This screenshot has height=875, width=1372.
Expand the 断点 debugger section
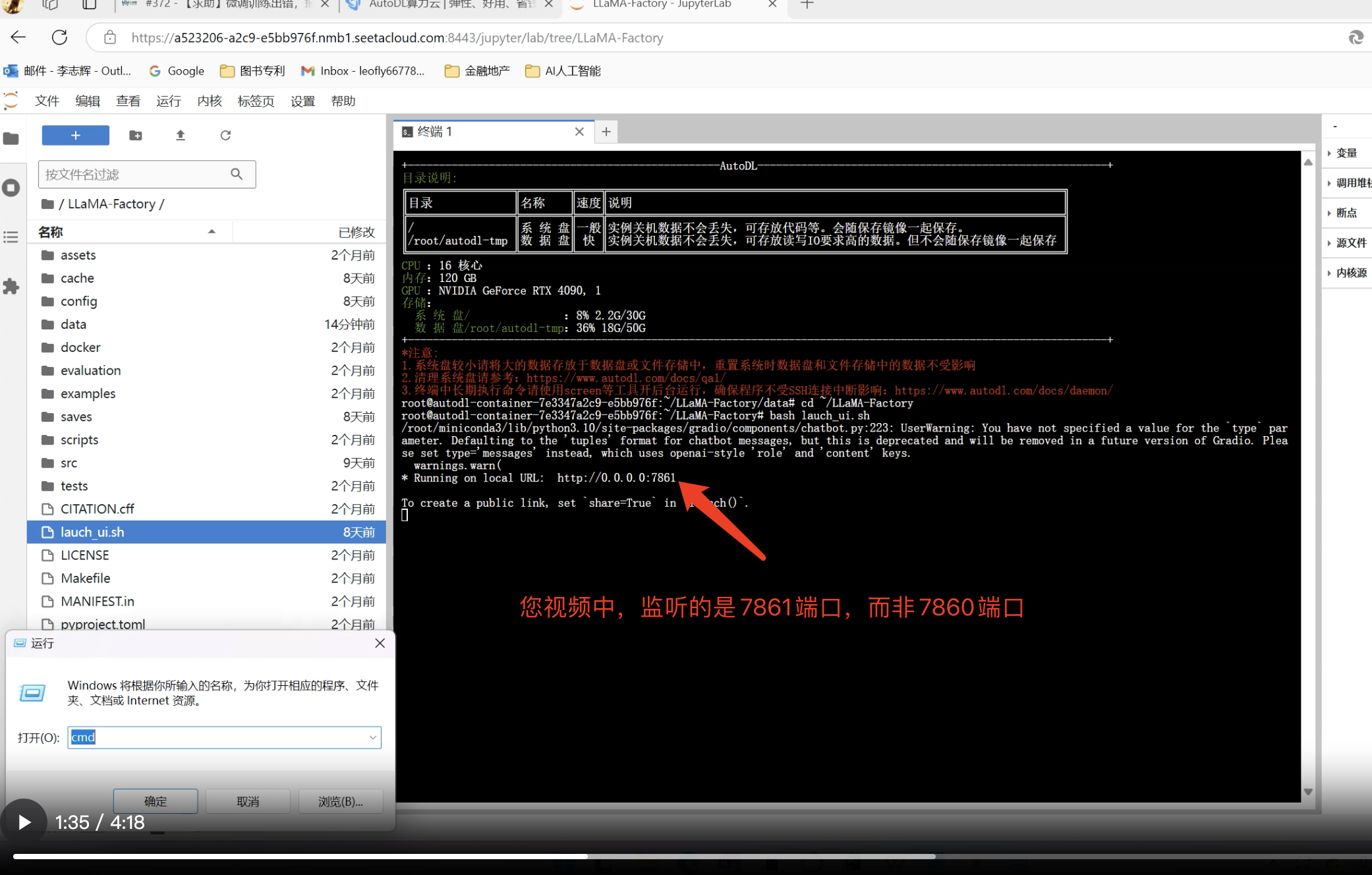pyautogui.click(x=1347, y=213)
